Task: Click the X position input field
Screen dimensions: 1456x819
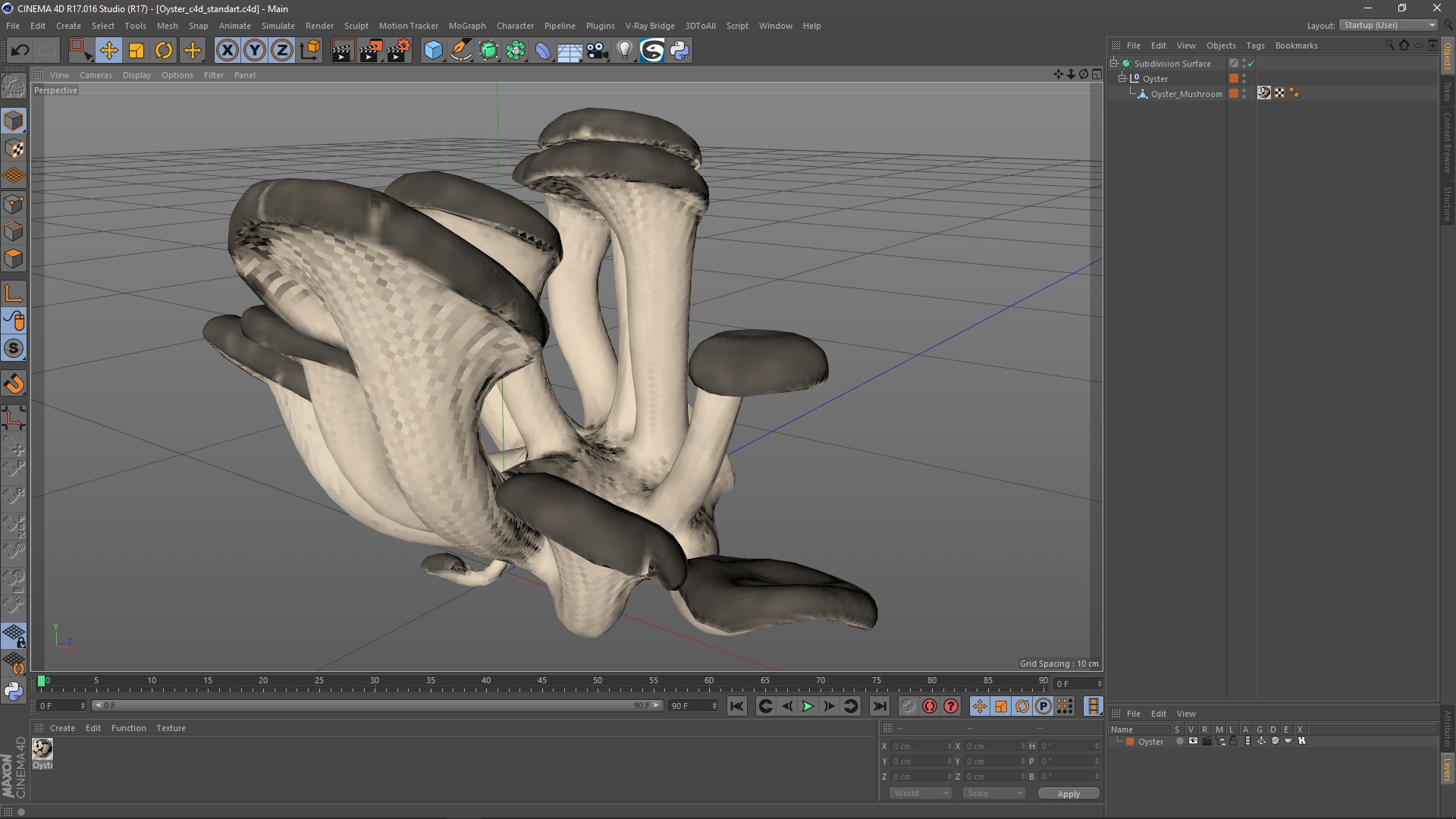Action: pos(920,746)
